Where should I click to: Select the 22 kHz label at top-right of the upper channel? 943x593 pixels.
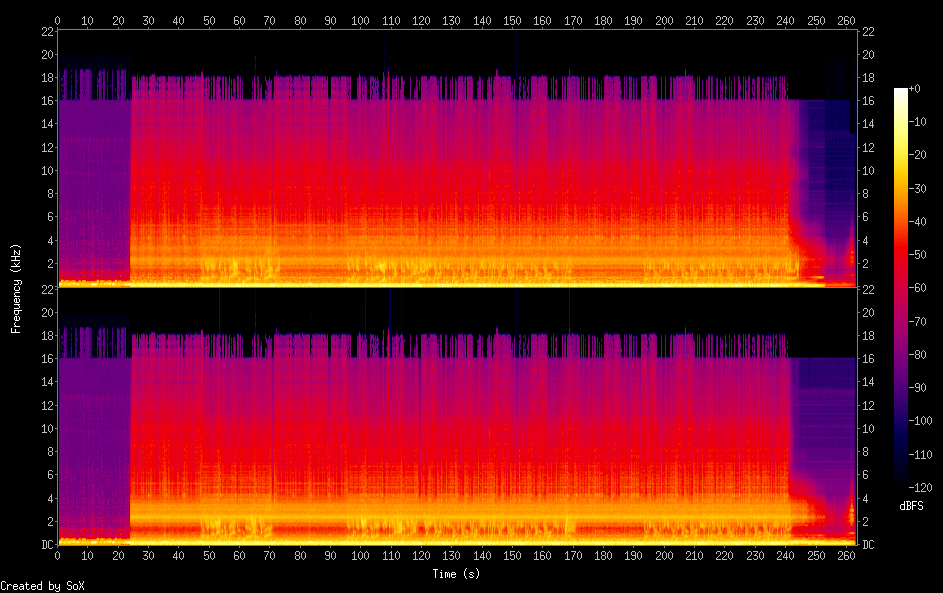pos(869,31)
